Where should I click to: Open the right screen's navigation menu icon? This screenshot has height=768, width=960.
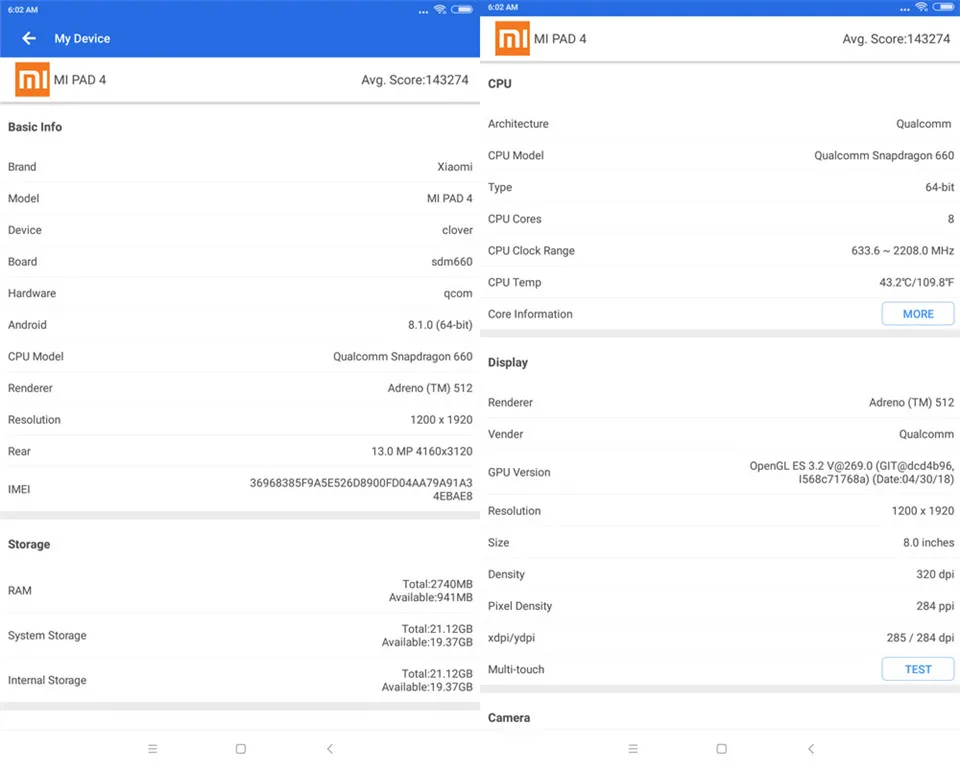pyautogui.click(x=633, y=748)
